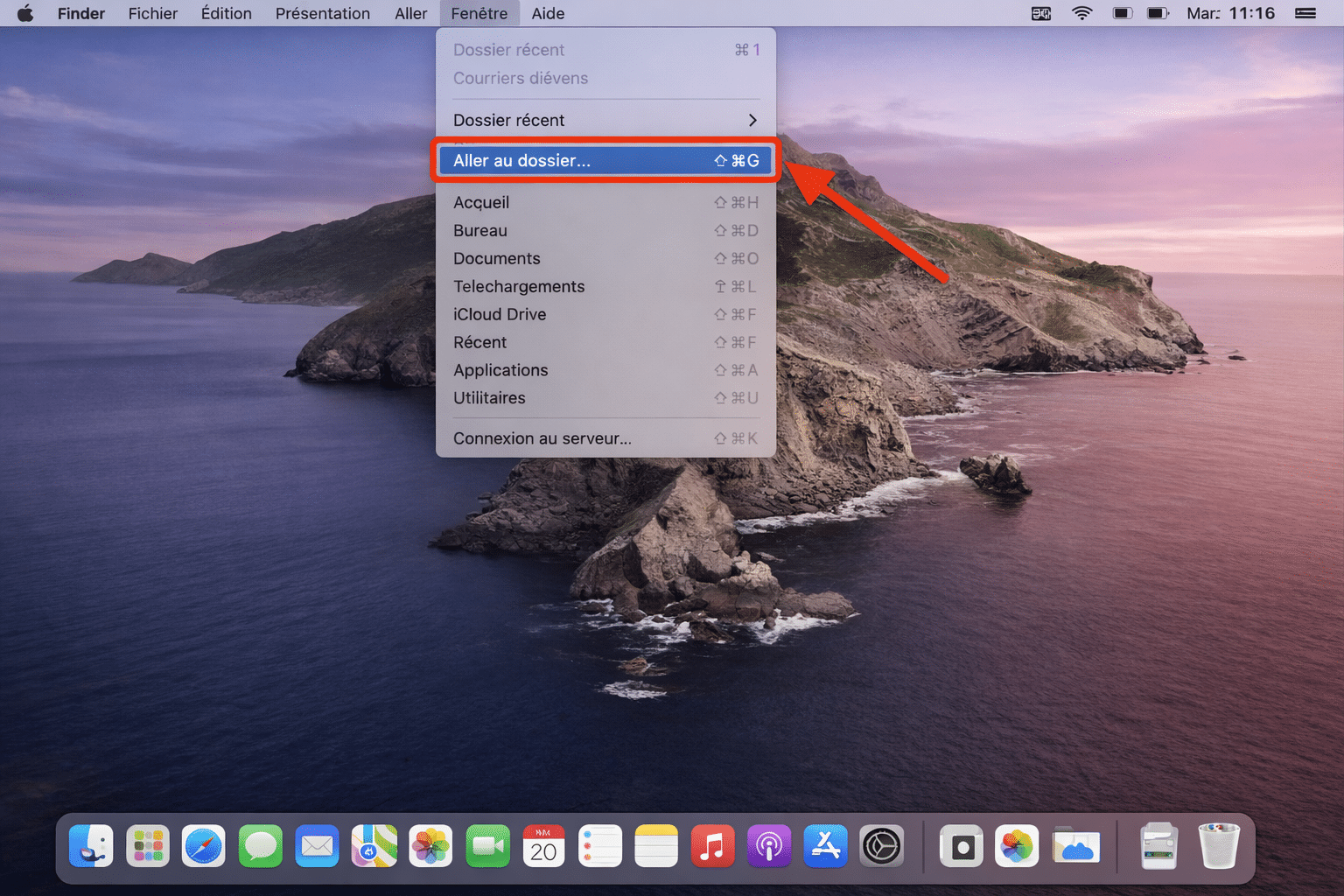The image size is (1344, 896).
Task: Open Safari compass icon in Dock
Action: [204, 846]
